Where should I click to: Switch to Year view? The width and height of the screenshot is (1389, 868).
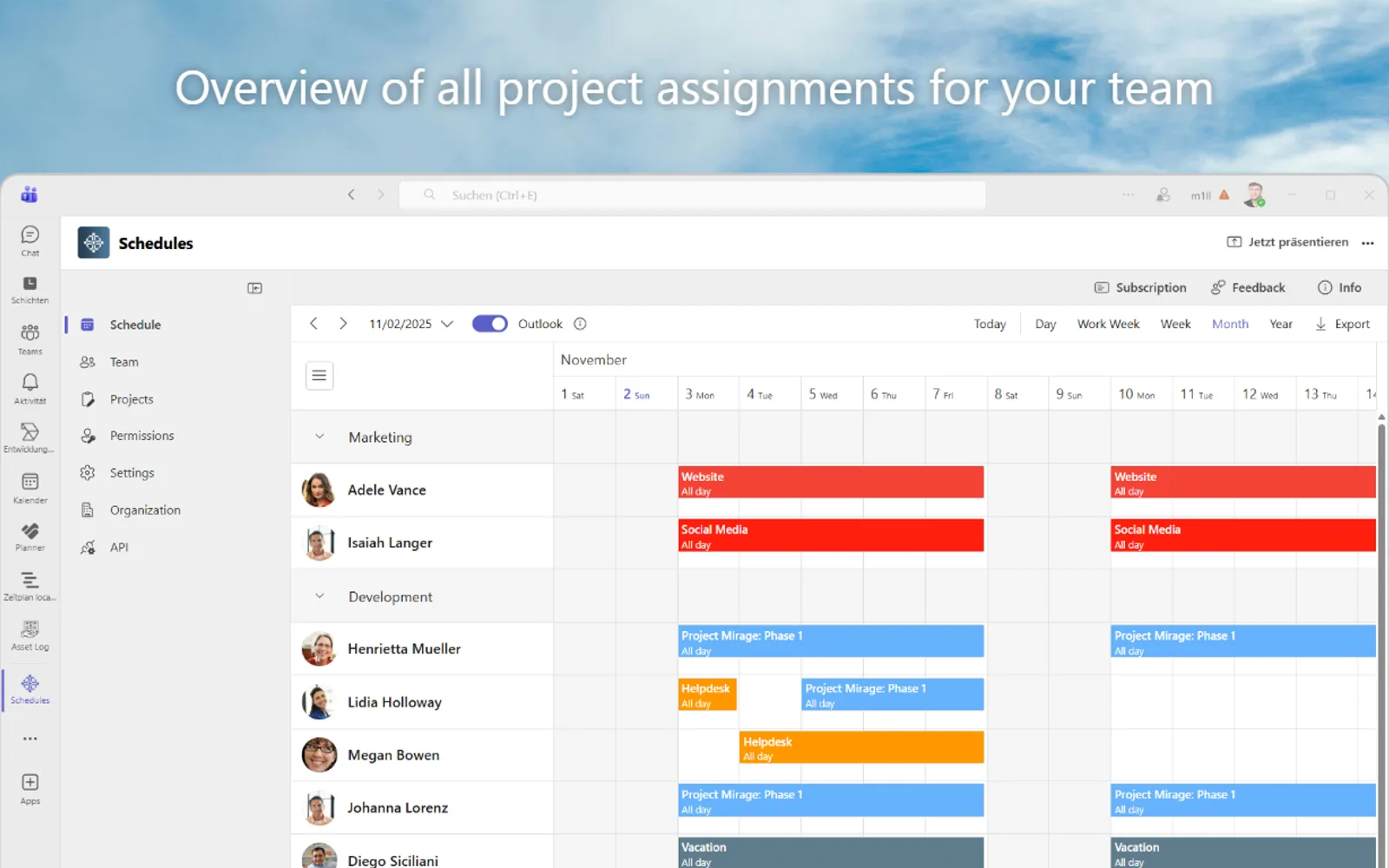pos(1280,324)
